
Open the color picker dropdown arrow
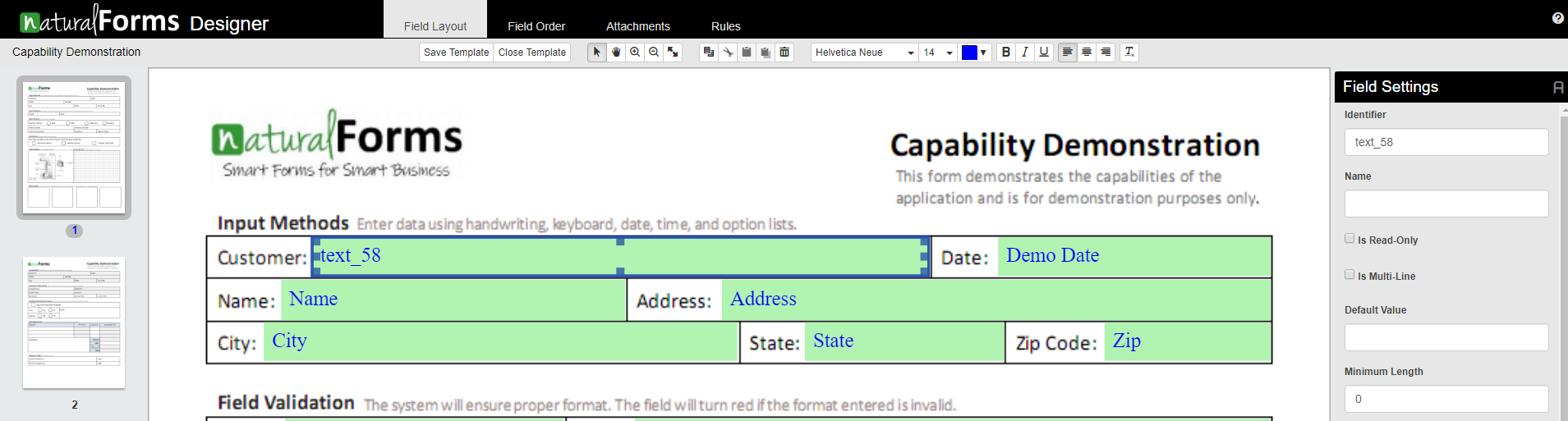tap(983, 53)
